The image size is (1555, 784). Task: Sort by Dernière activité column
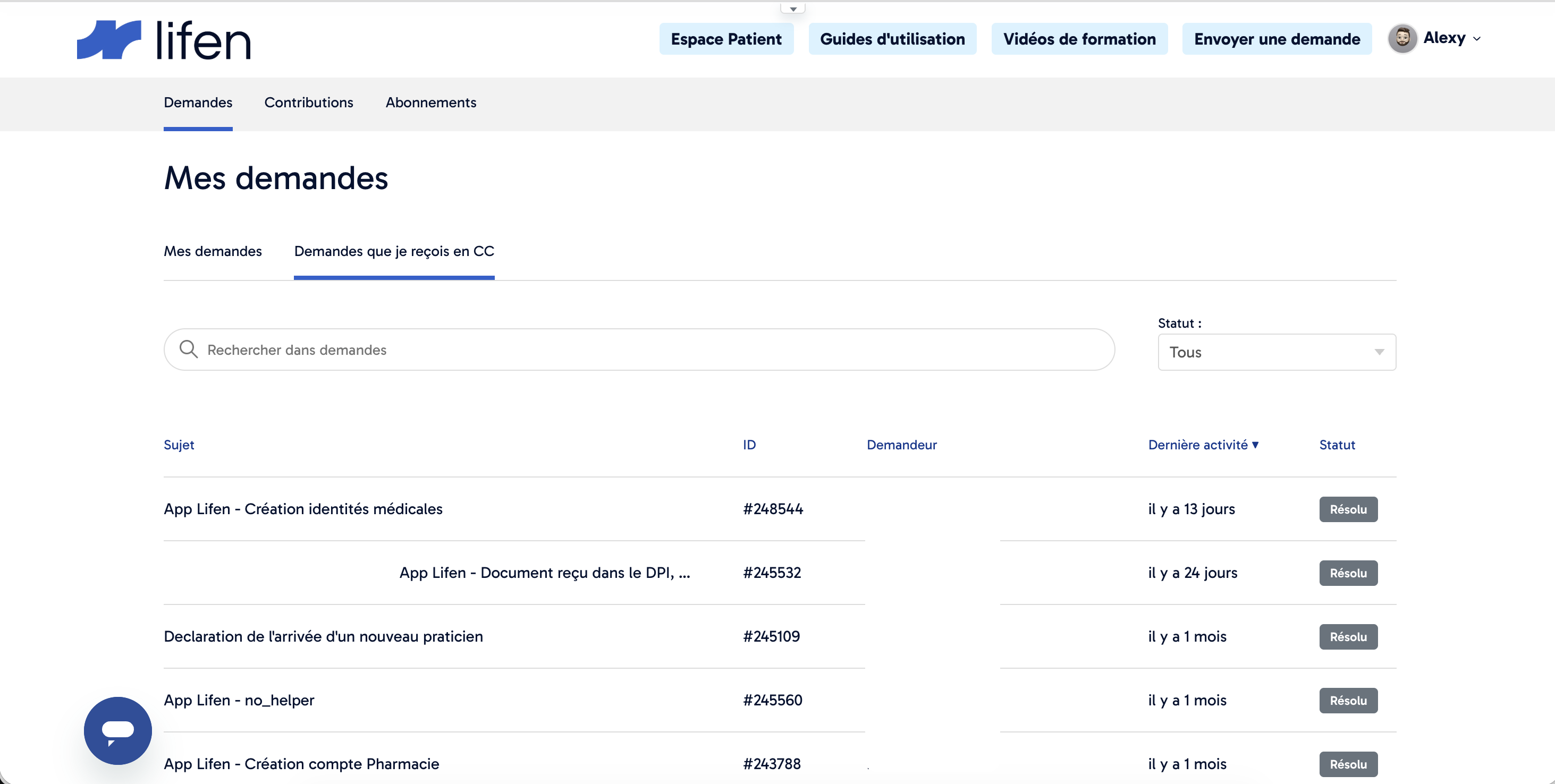point(1203,445)
